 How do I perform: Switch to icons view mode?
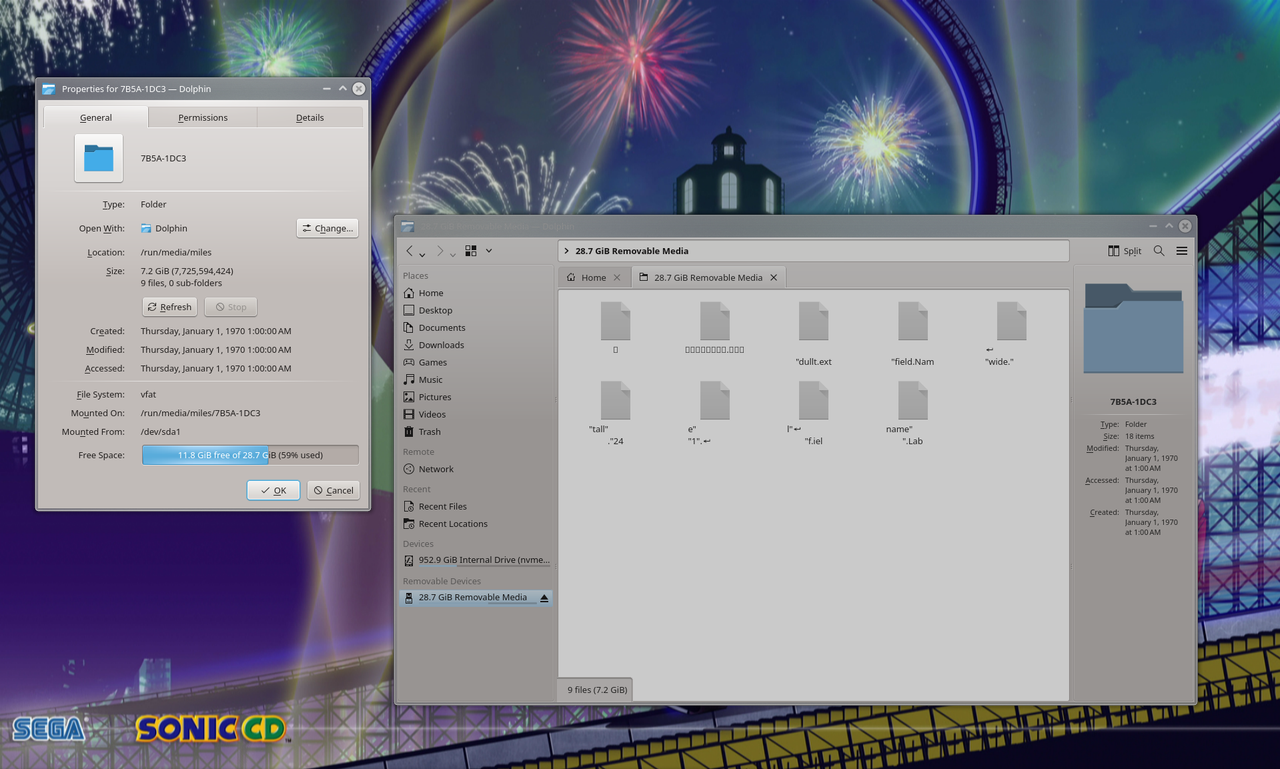tap(471, 251)
